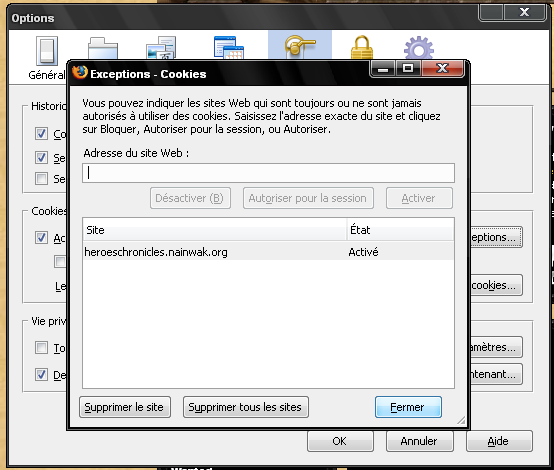Open the Contenu panel icon
Screen dimensions: 554x470
click(161, 48)
